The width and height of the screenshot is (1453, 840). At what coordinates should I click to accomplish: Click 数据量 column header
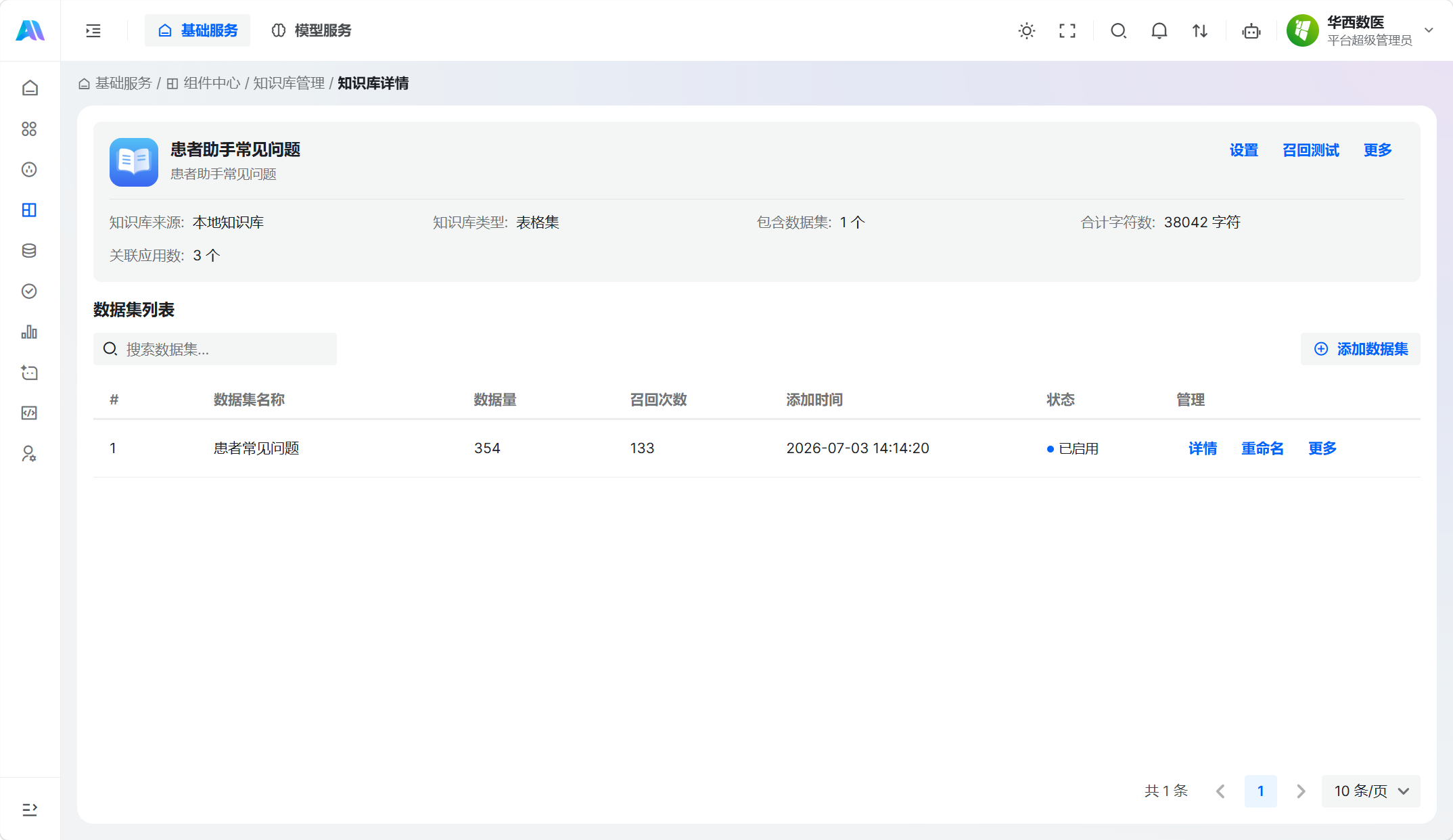point(495,400)
